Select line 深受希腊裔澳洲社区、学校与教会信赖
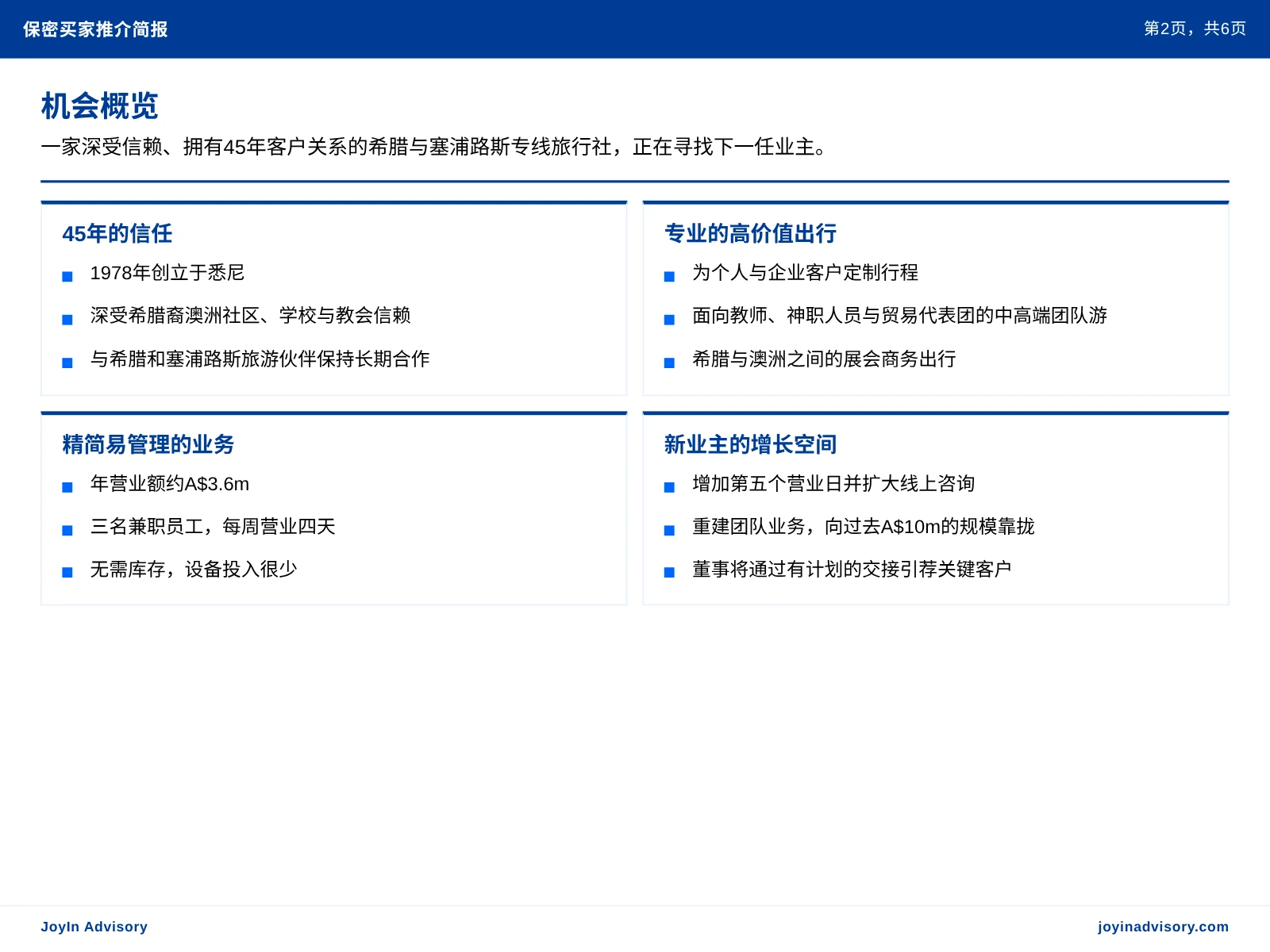Screen dimensions: 1270x952 pyautogui.click(x=251, y=316)
